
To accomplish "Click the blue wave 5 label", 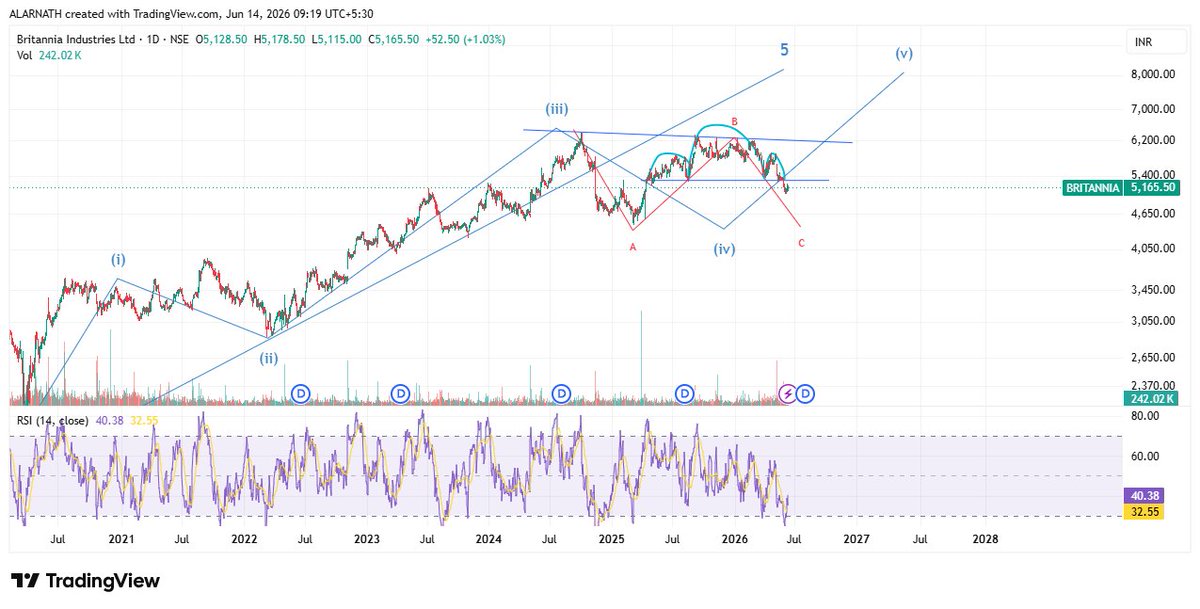I will click(784, 48).
